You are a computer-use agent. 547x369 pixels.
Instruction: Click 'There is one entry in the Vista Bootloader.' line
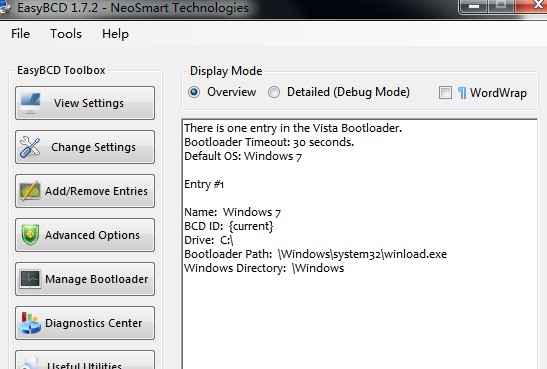293,128
